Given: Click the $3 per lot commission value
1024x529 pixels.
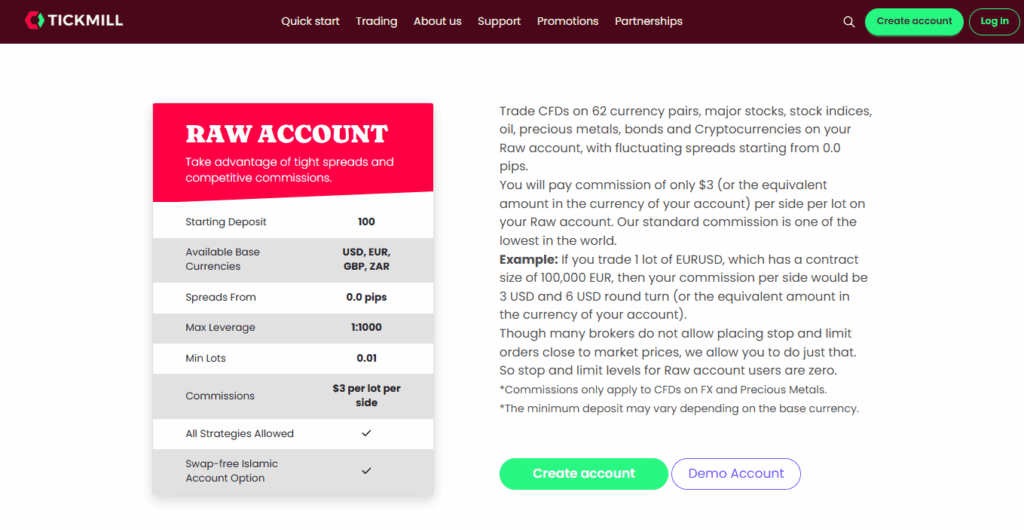Looking at the screenshot, I should click(x=366, y=395).
